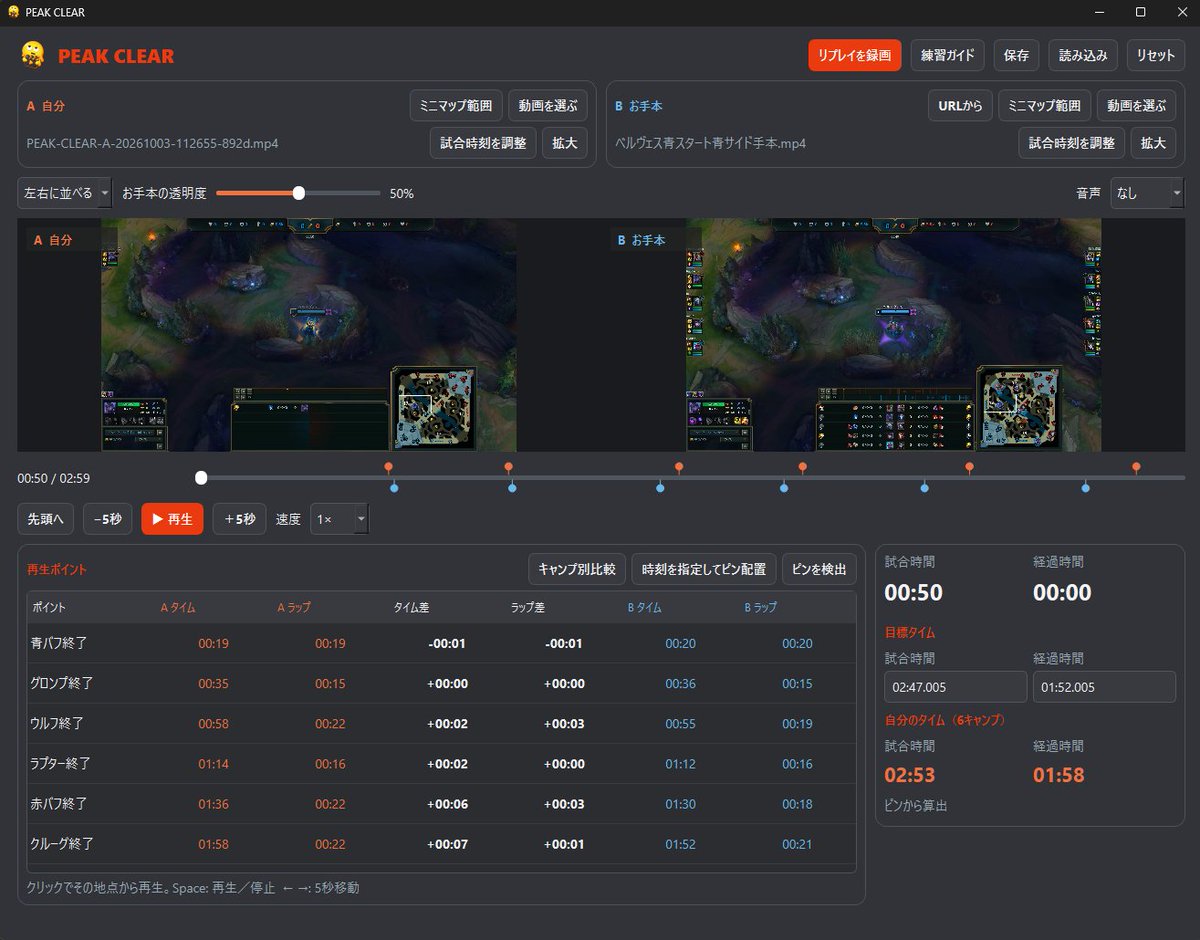Click 目標タイム 経過時間 field showing 01:52.005
Screen dimensions: 1200x940
click(1104, 687)
